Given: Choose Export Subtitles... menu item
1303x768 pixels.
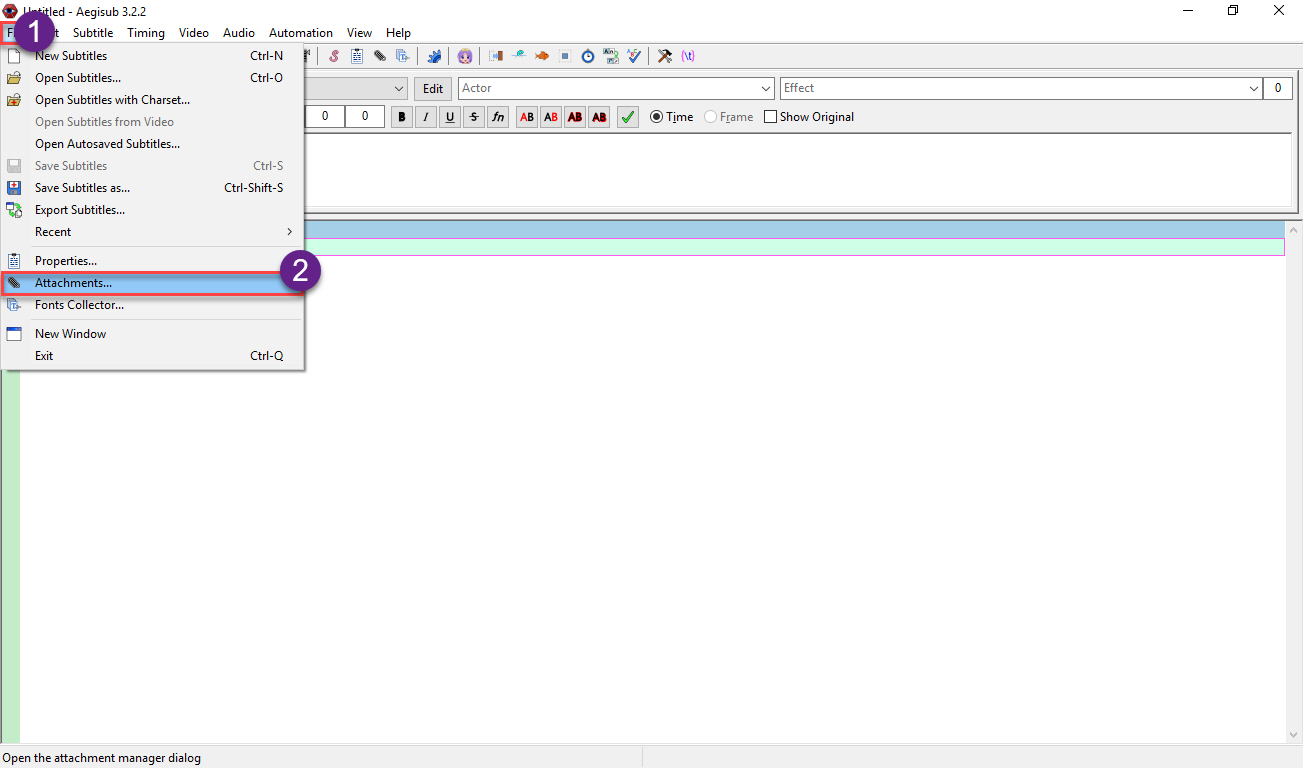Looking at the screenshot, I should pos(153,210).
